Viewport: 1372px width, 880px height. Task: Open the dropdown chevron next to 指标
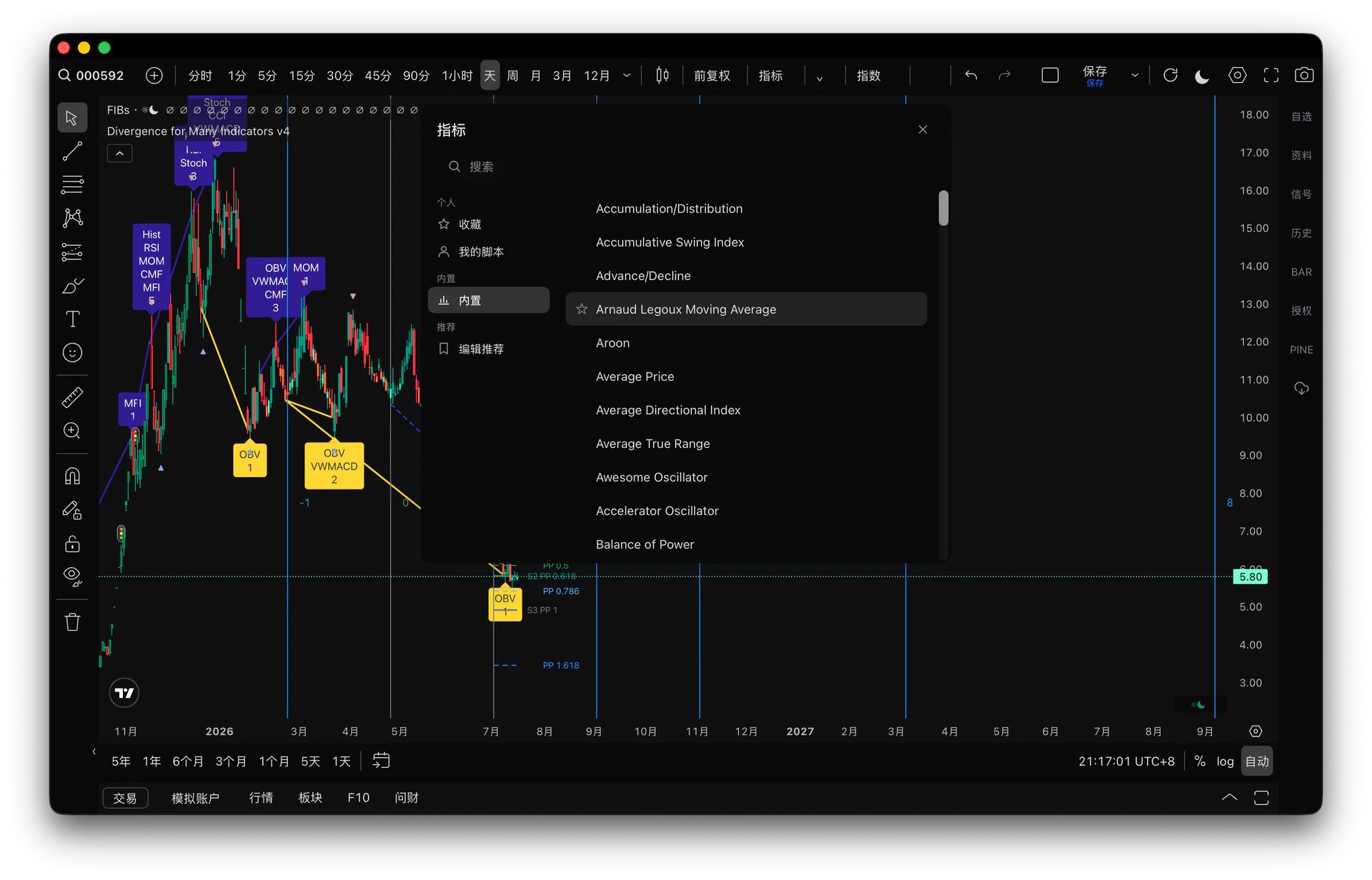[820, 77]
